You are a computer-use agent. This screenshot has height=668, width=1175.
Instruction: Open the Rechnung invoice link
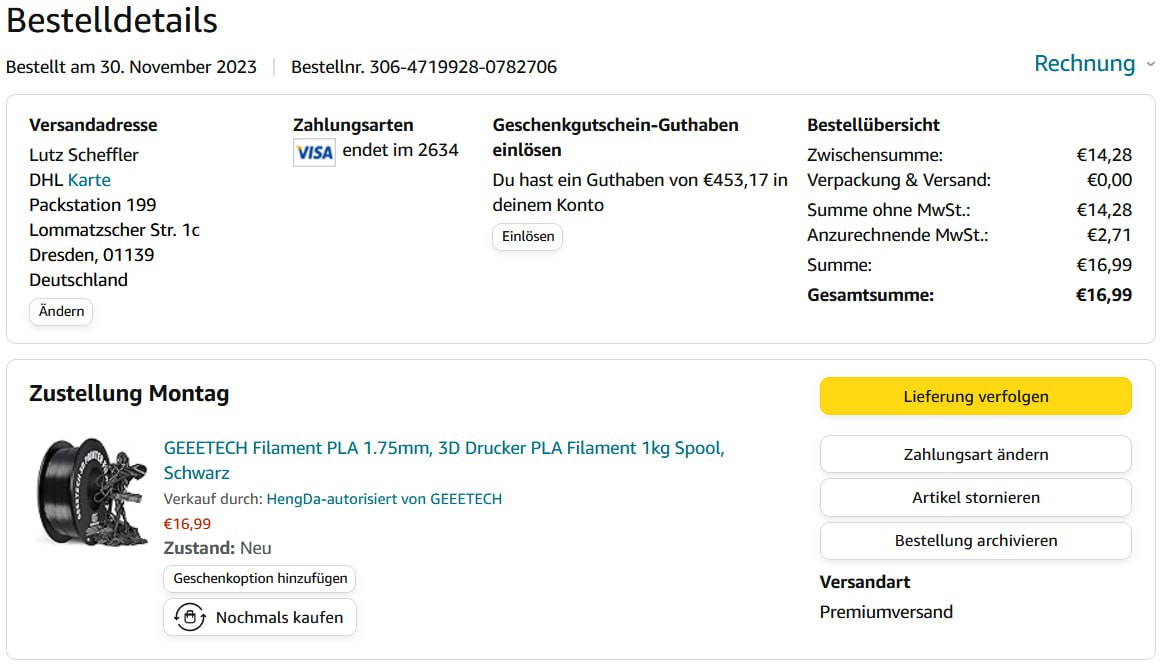tap(1084, 64)
